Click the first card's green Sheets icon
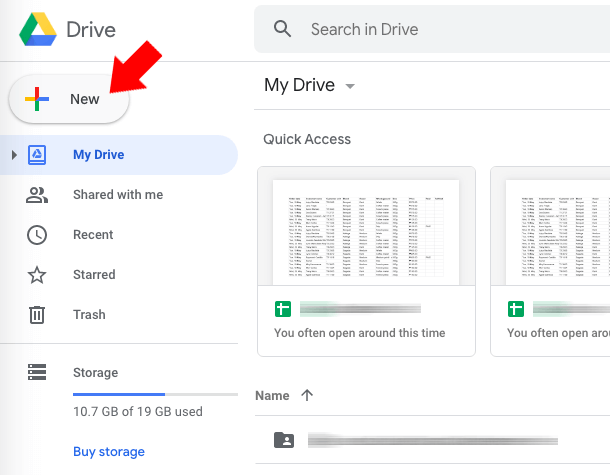The image size is (610, 475). [x=283, y=309]
